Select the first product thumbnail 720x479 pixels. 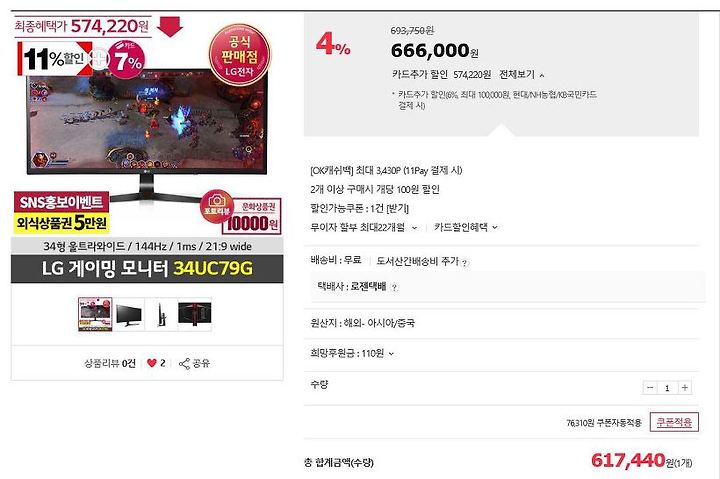coord(95,314)
